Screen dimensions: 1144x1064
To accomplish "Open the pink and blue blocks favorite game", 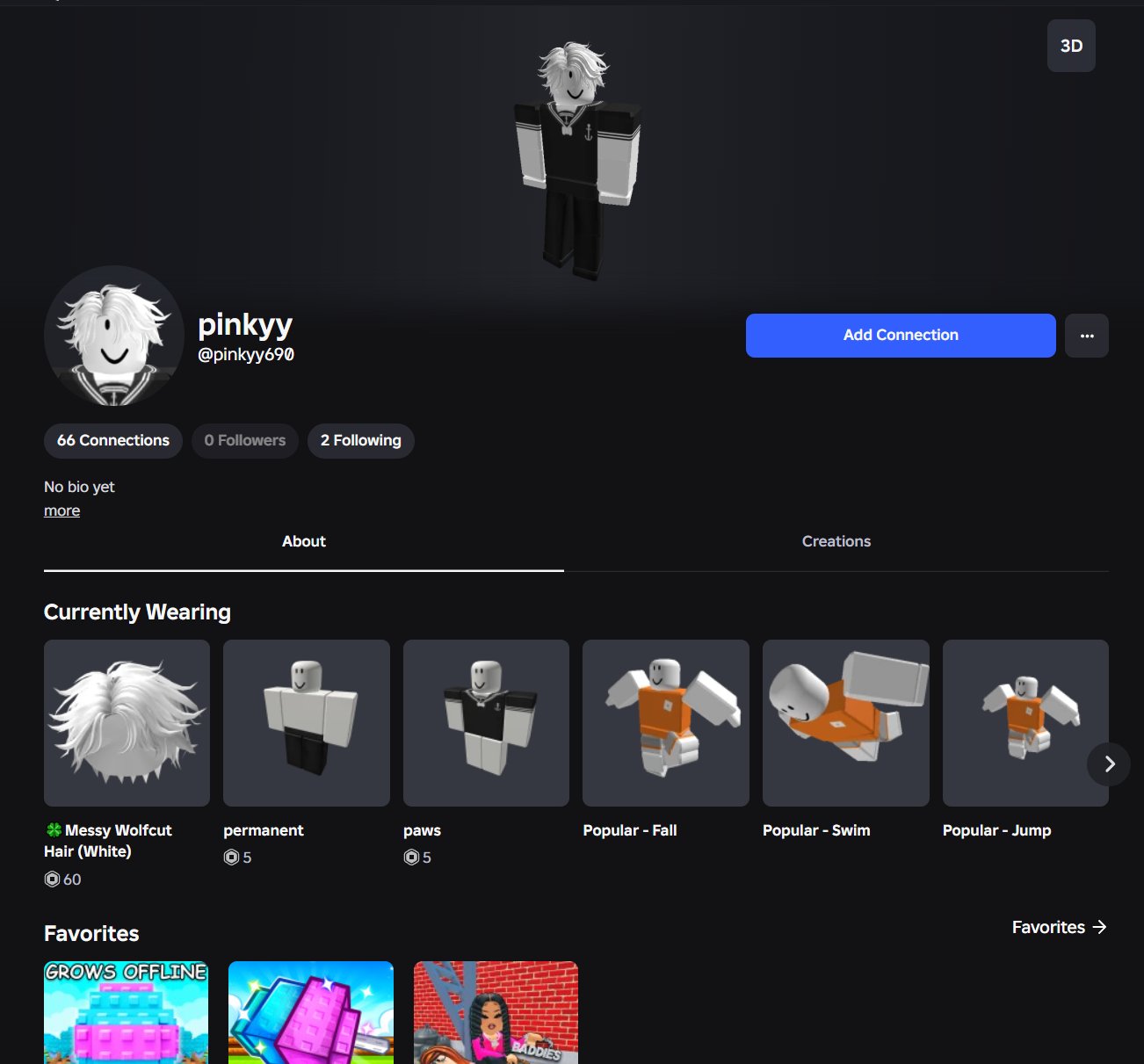I will (x=311, y=1012).
